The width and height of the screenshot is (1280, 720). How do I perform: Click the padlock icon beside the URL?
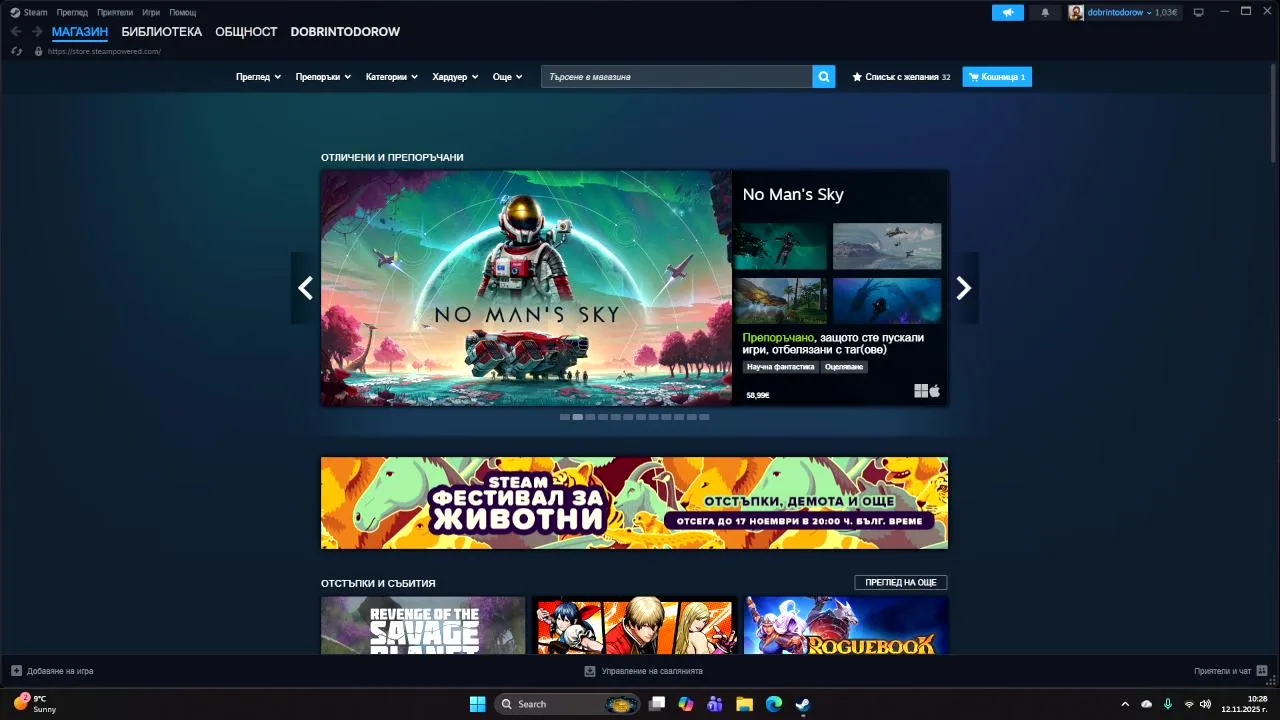[38, 51]
